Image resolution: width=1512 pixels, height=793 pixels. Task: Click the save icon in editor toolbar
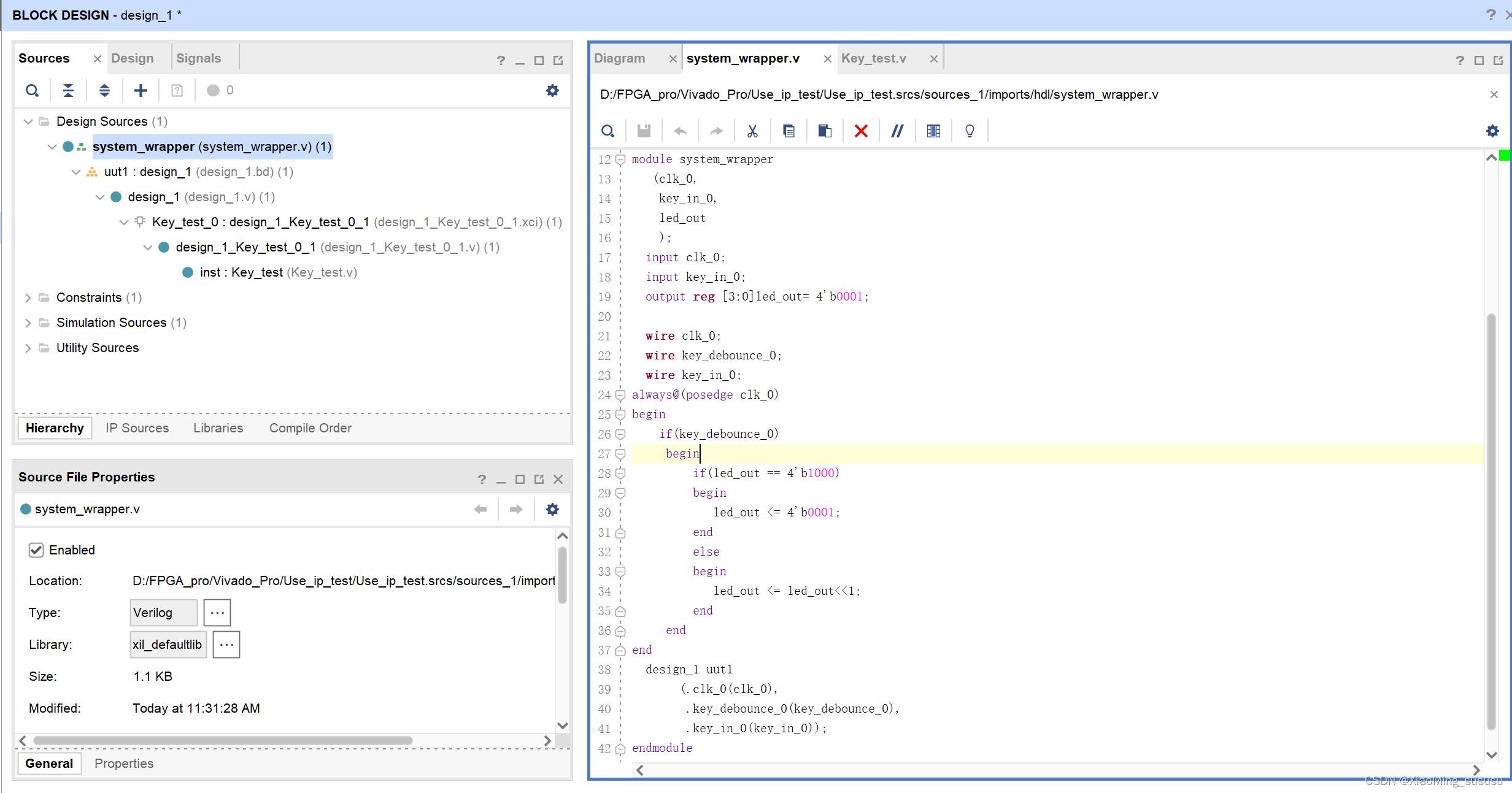[644, 131]
